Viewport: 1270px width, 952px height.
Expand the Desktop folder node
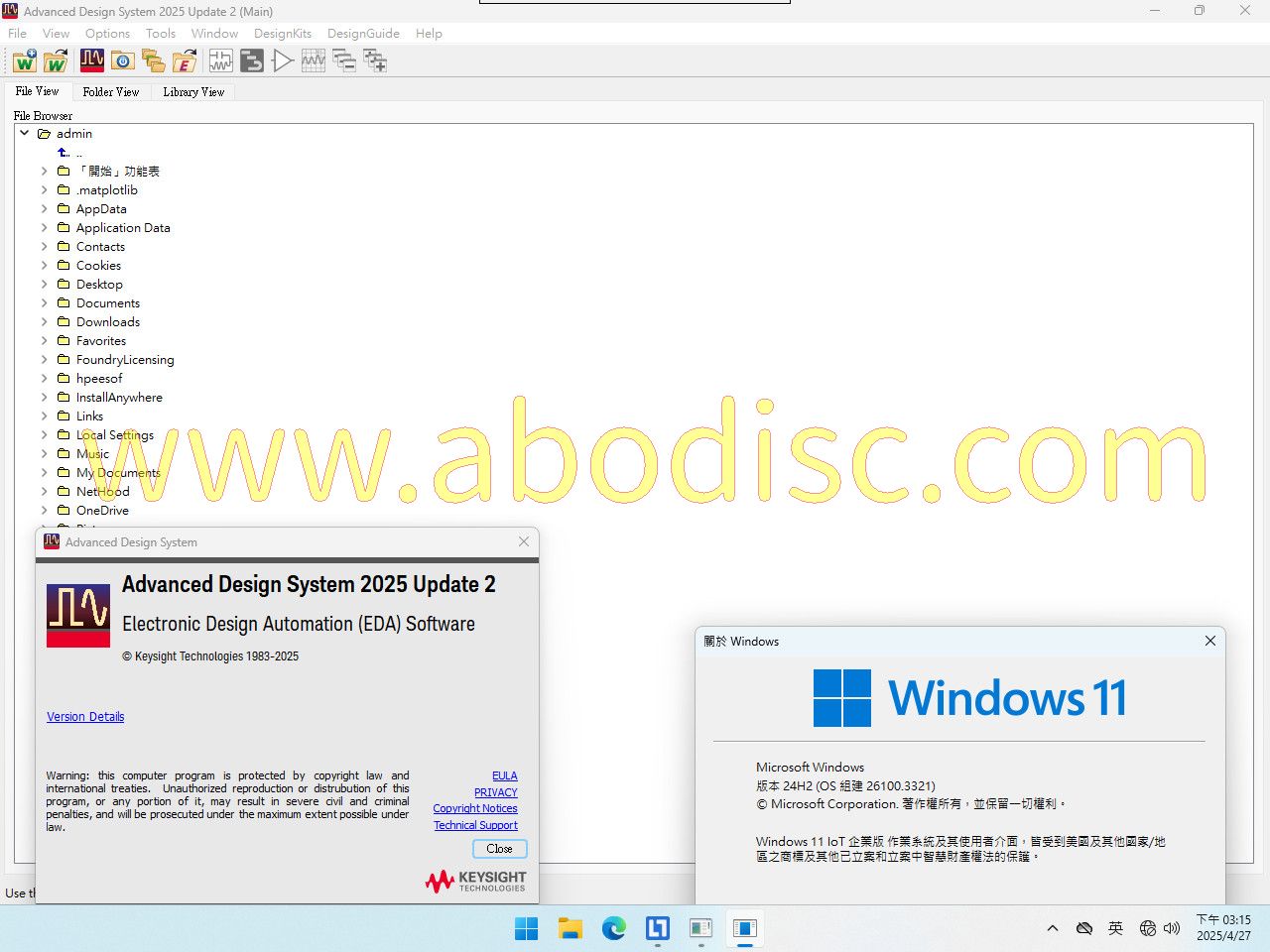point(44,285)
